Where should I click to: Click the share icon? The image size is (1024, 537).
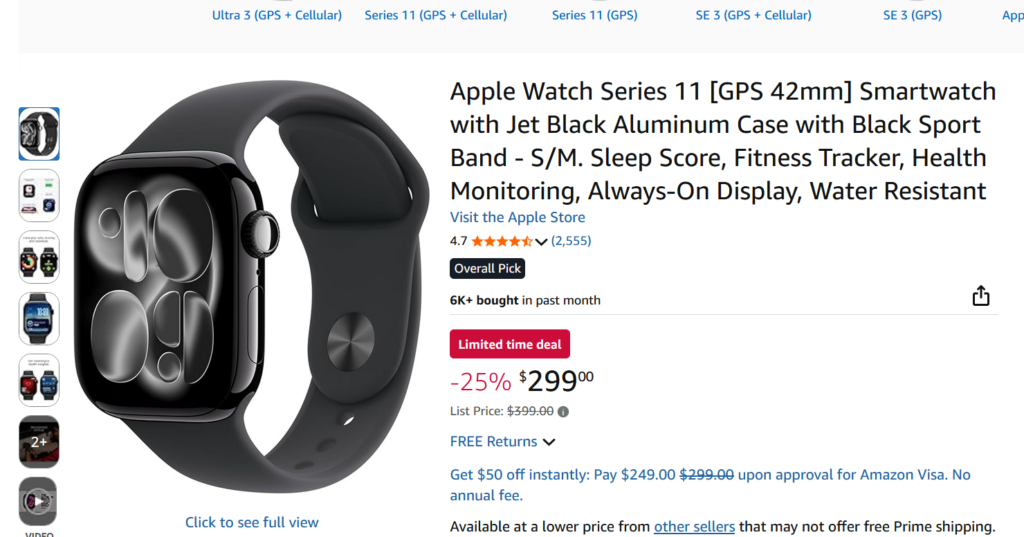pyautogui.click(x=981, y=296)
